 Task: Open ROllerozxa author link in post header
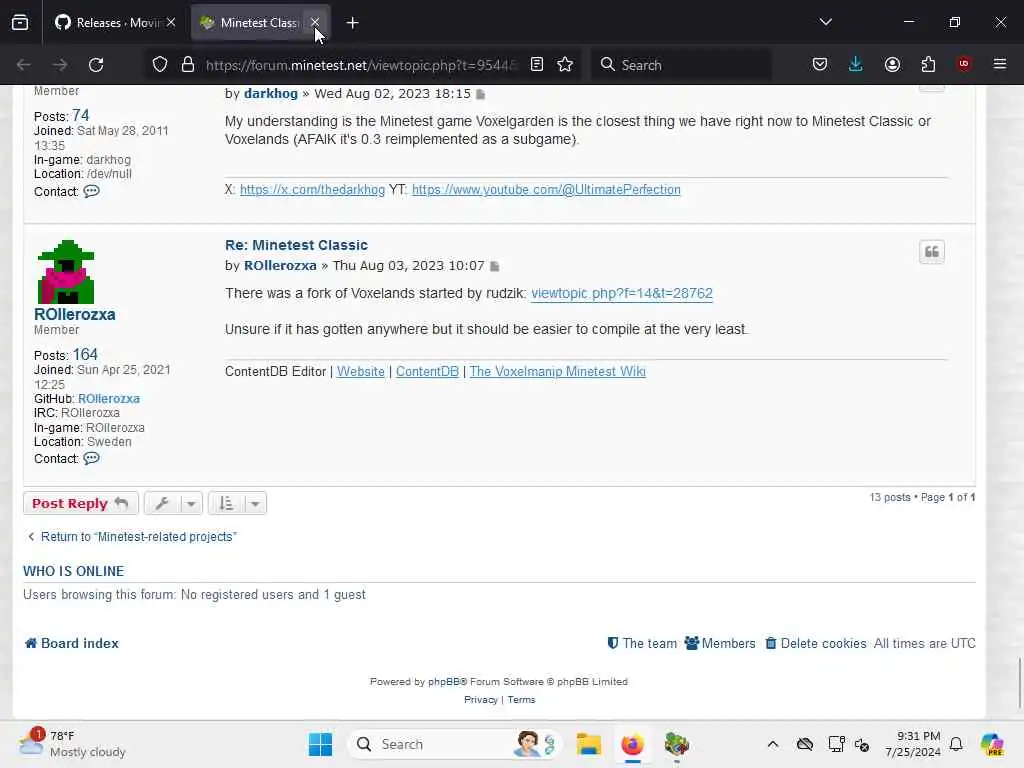(x=280, y=266)
